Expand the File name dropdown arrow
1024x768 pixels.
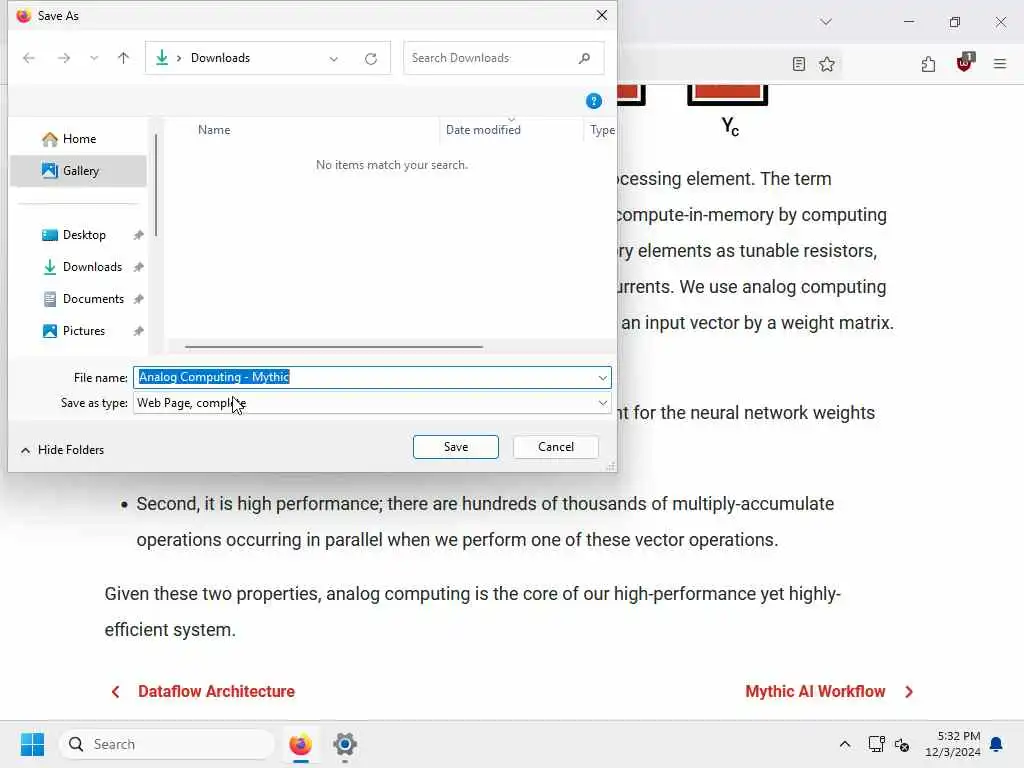pyautogui.click(x=602, y=377)
